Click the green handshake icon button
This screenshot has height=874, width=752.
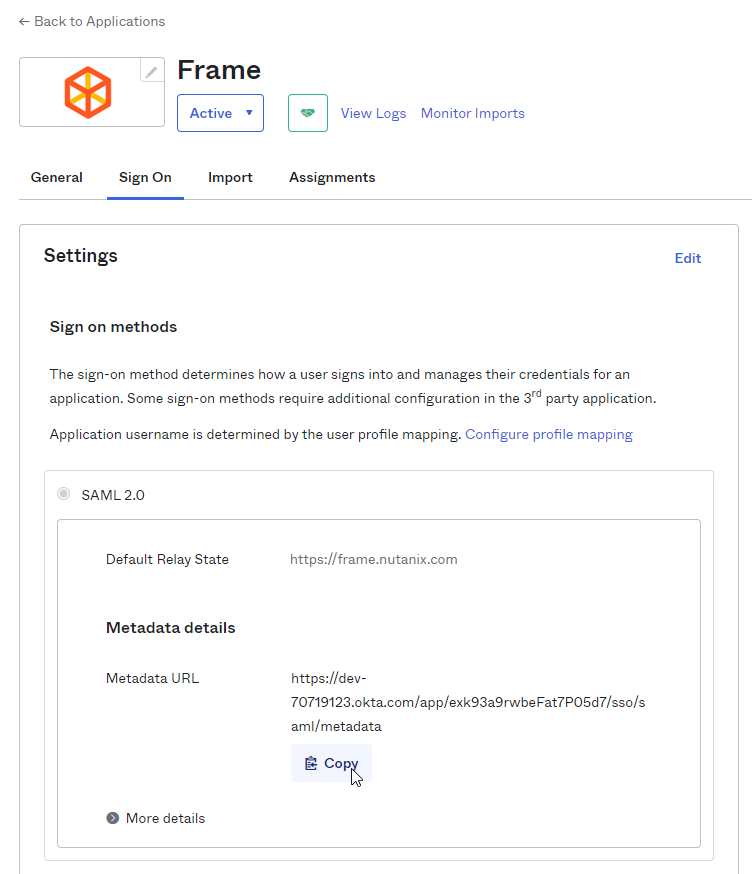point(308,113)
